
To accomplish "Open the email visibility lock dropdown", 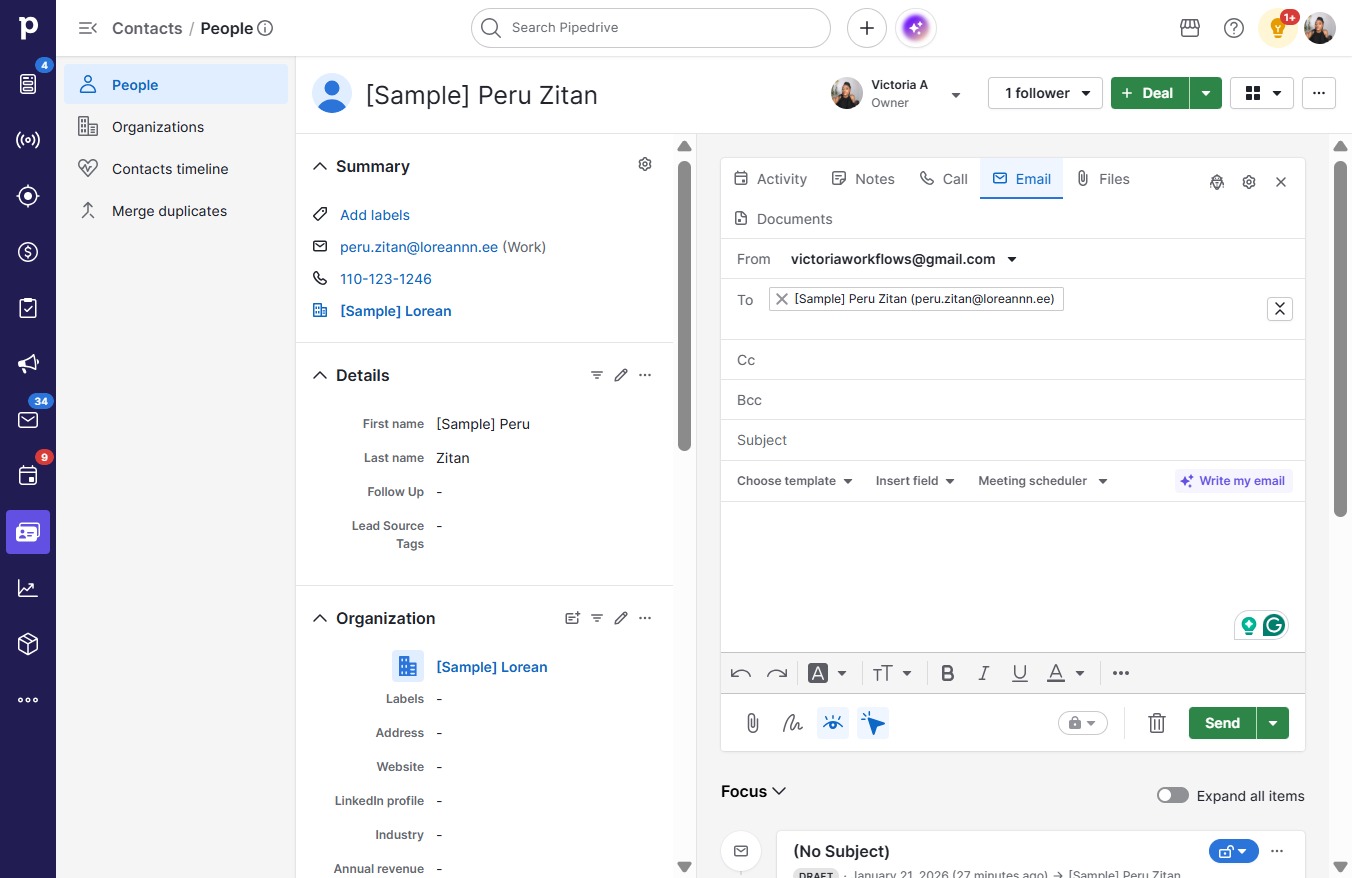I will pyautogui.click(x=1083, y=723).
